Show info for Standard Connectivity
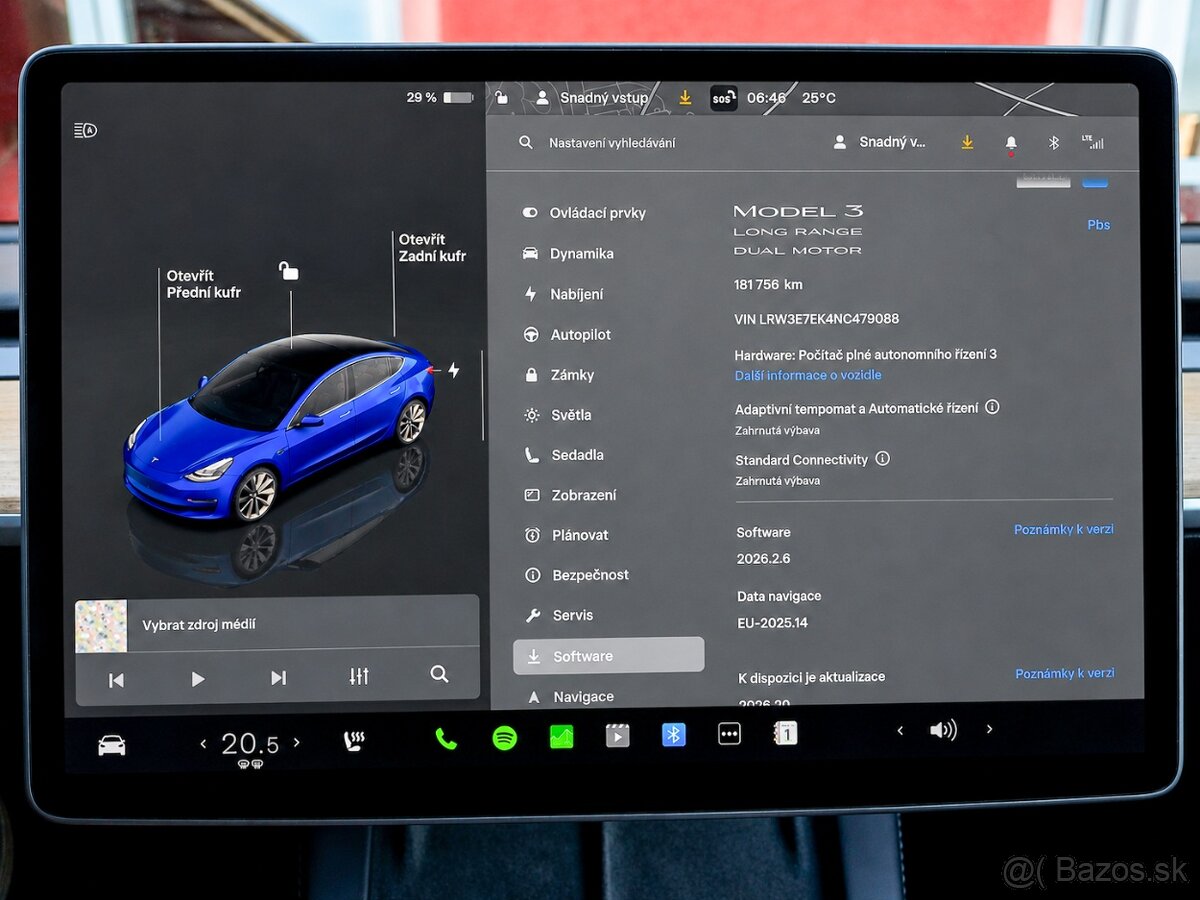Viewport: 1200px width, 900px height. pos(882,459)
